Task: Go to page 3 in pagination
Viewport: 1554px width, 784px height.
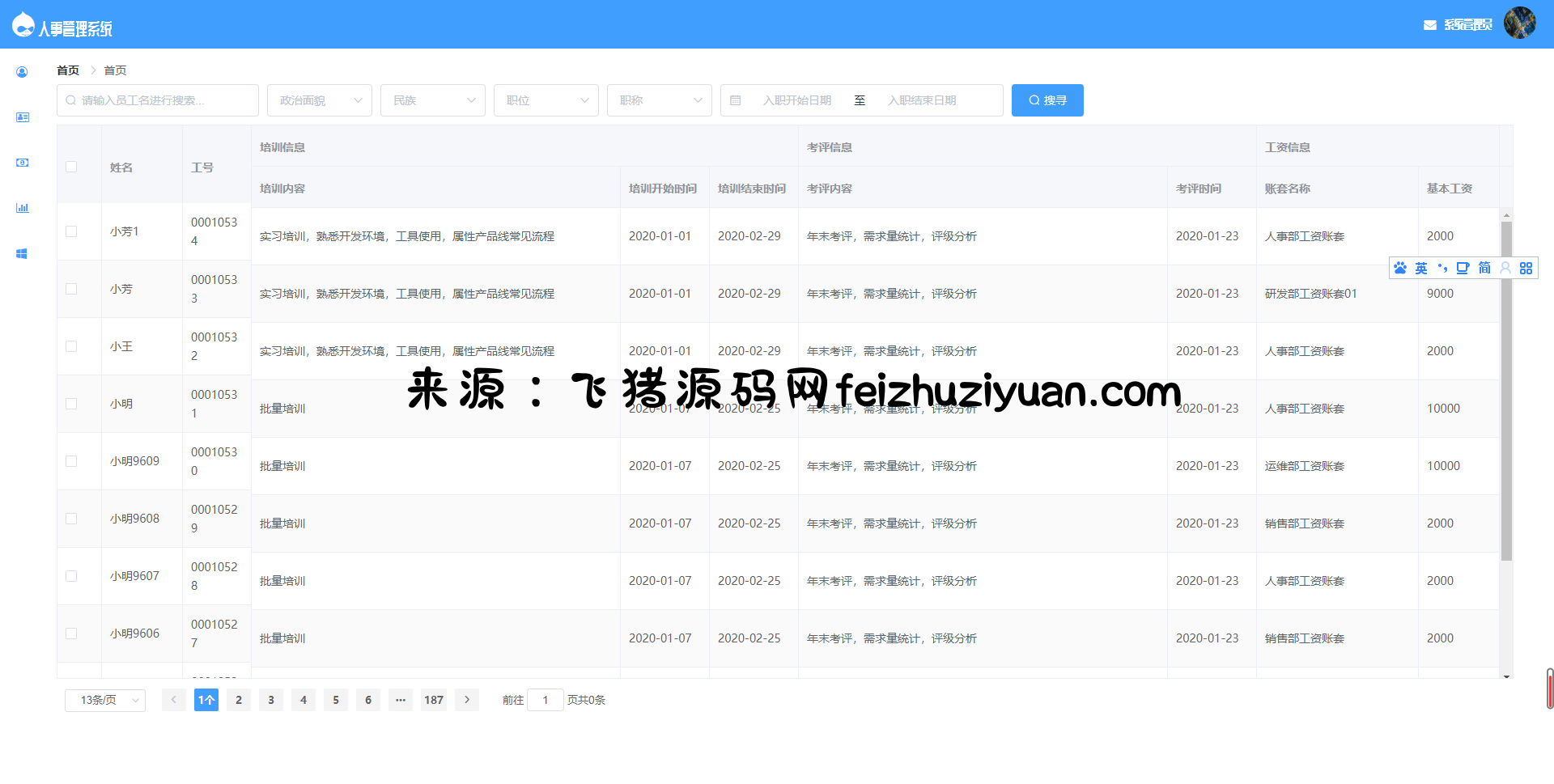Action: click(x=271, y=700)
